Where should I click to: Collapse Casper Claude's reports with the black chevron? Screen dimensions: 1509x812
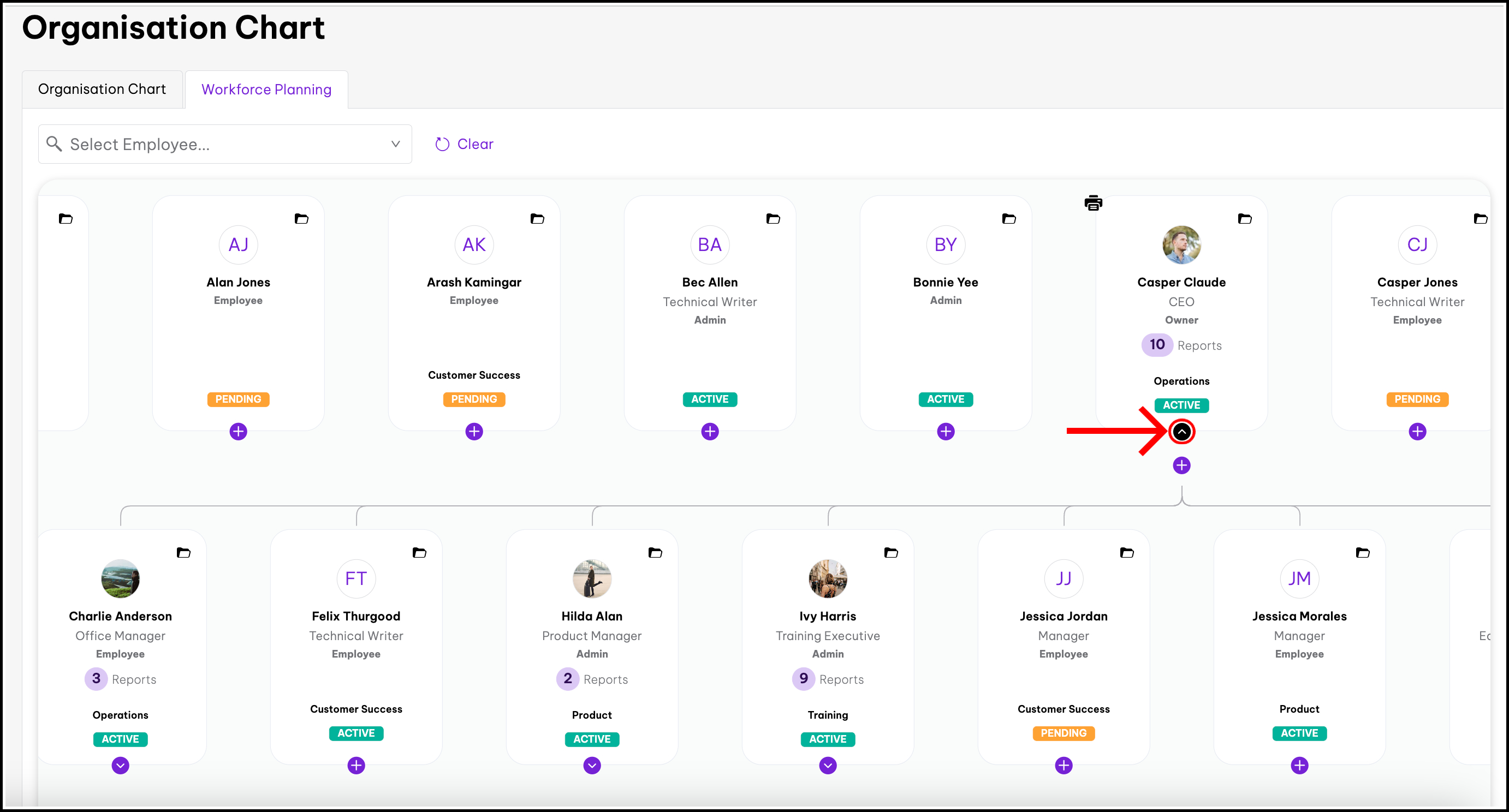tap(1181, 432)
